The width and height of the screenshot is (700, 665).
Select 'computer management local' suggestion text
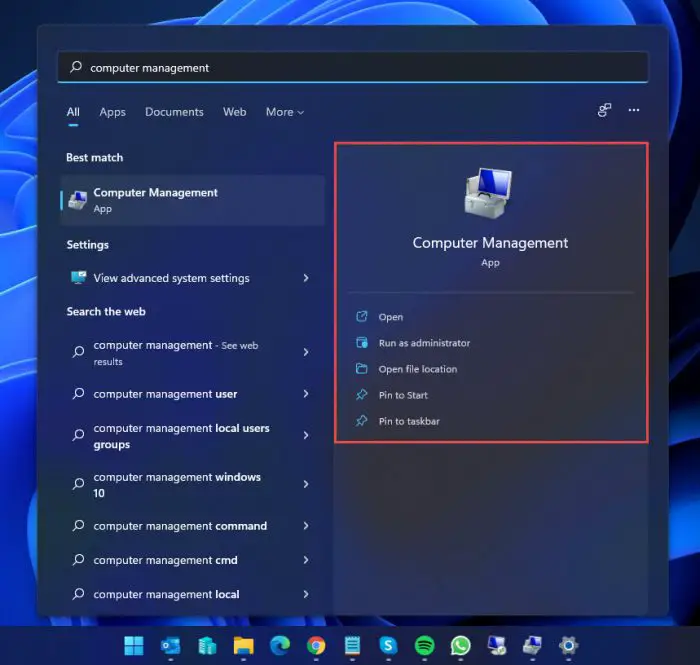166,594
